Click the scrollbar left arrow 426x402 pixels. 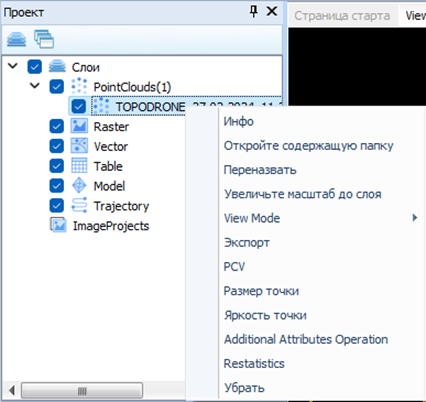(x=12, y=390)
